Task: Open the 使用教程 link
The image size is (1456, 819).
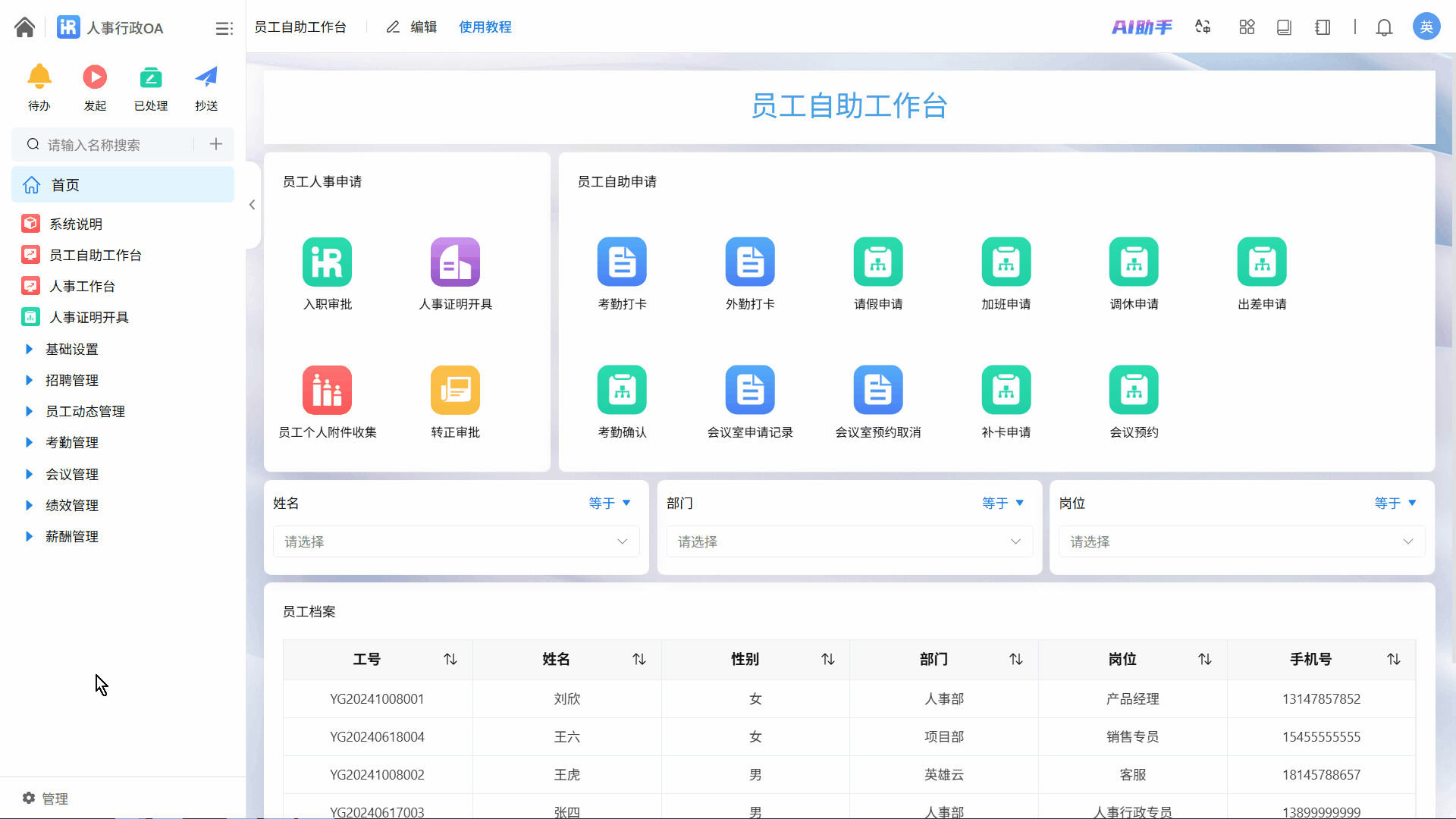Action: pos(485,27)
